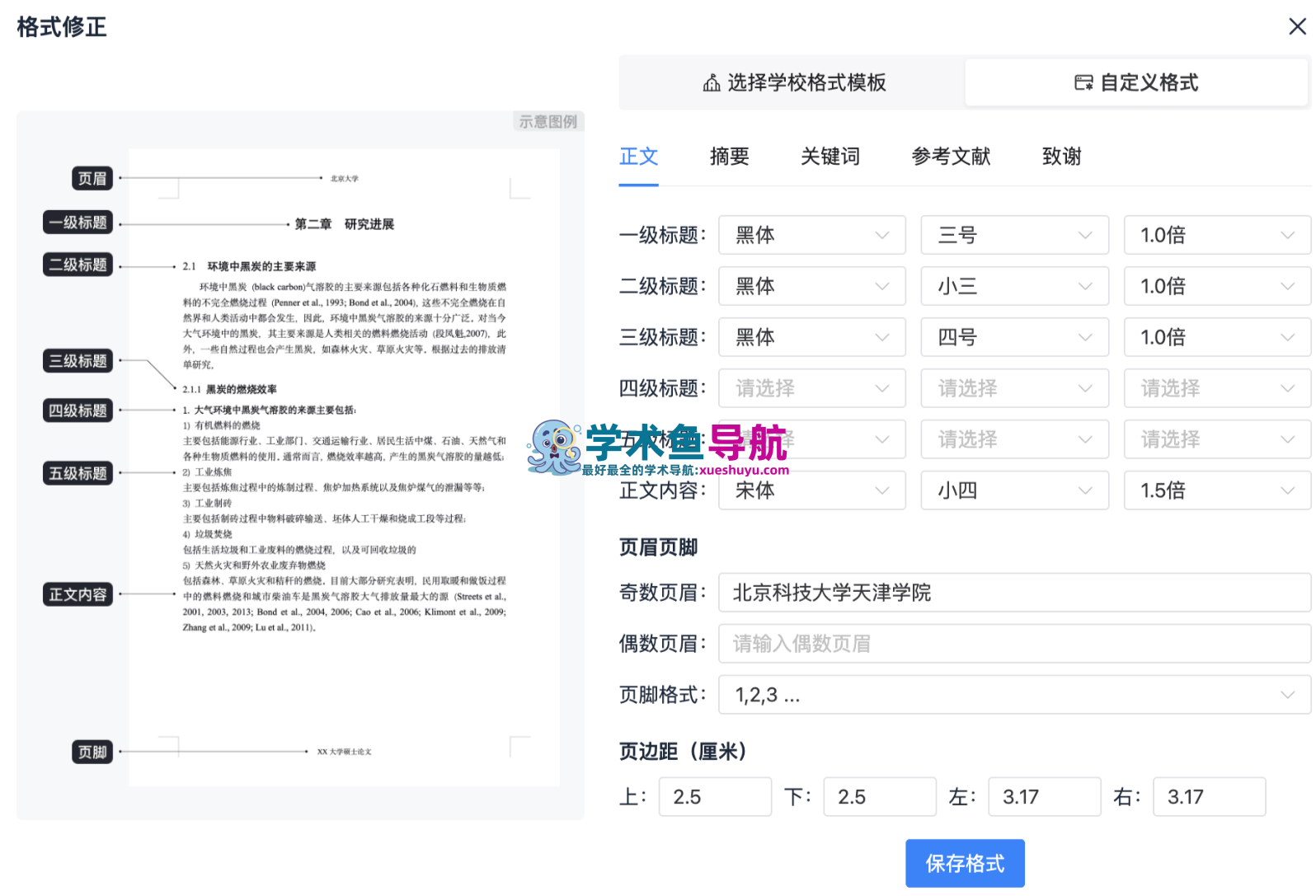Open 一级标题 size dropdown showing 三号

point(1014,236)
